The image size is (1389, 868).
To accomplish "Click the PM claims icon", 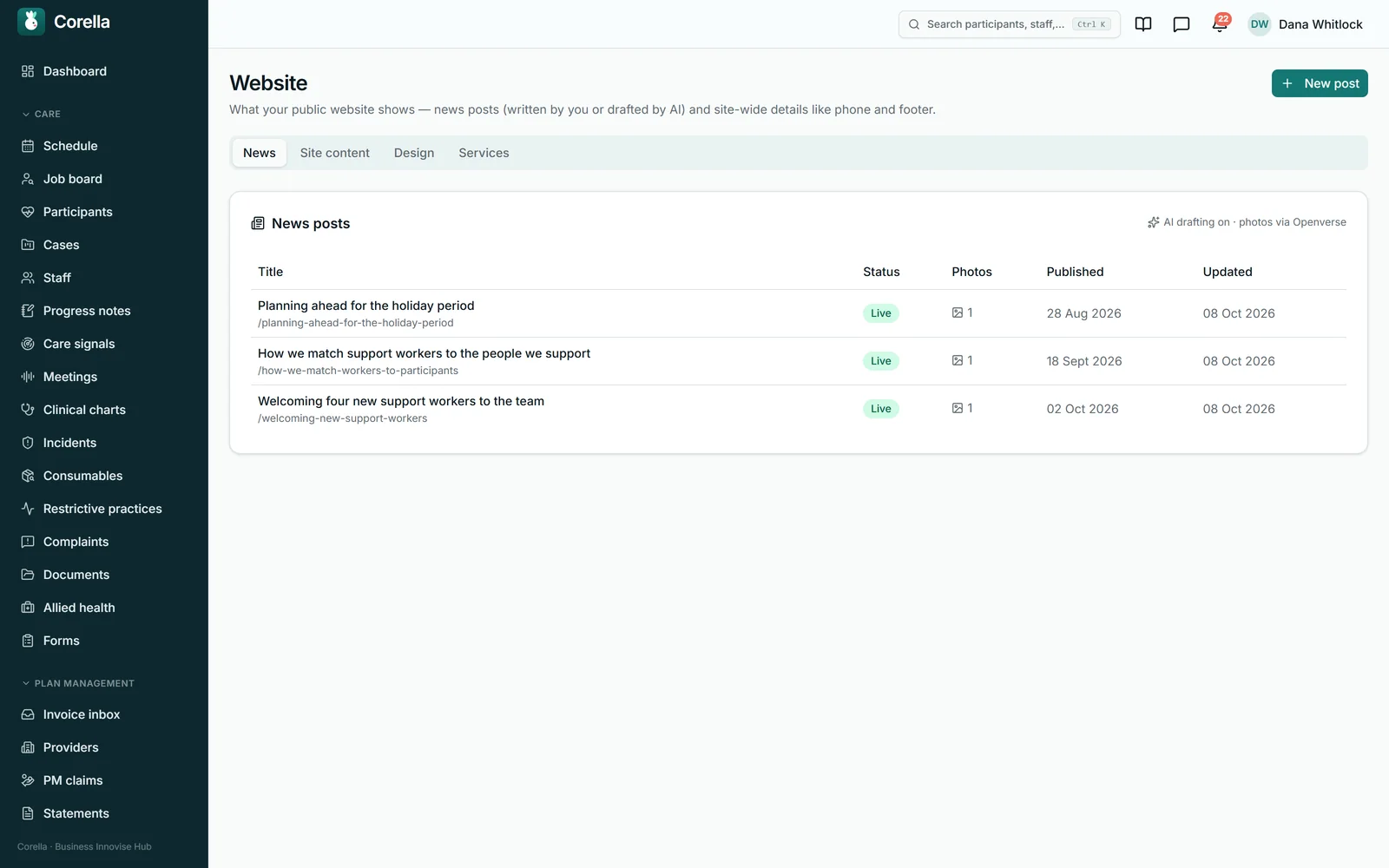I will point(28,780).
